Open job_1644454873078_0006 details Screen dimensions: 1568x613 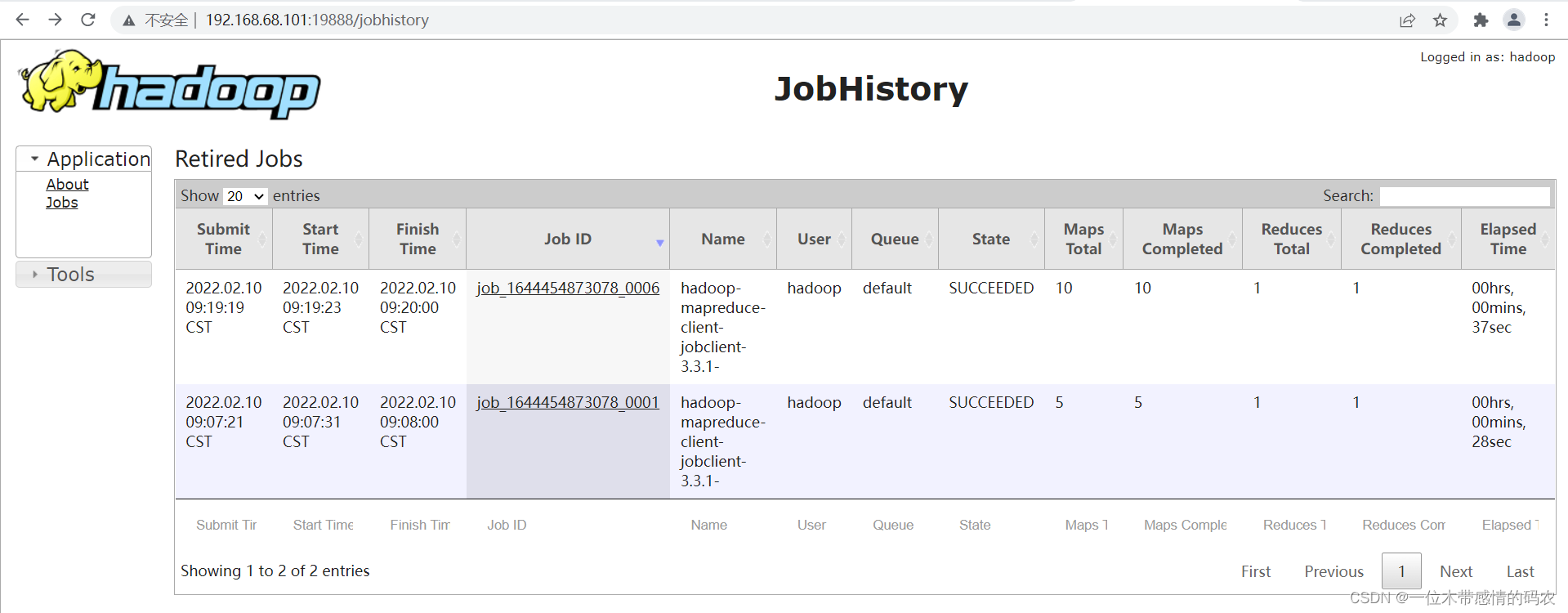568,288
